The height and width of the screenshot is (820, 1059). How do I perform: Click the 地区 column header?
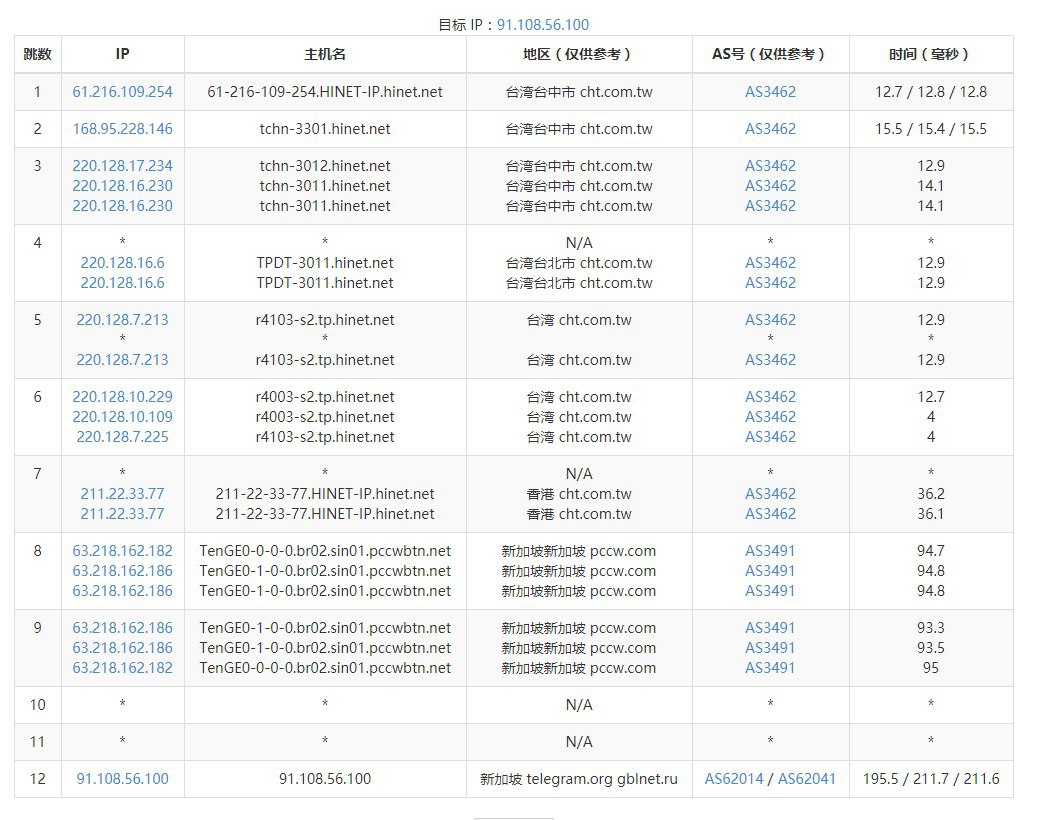tap(579, 55)
